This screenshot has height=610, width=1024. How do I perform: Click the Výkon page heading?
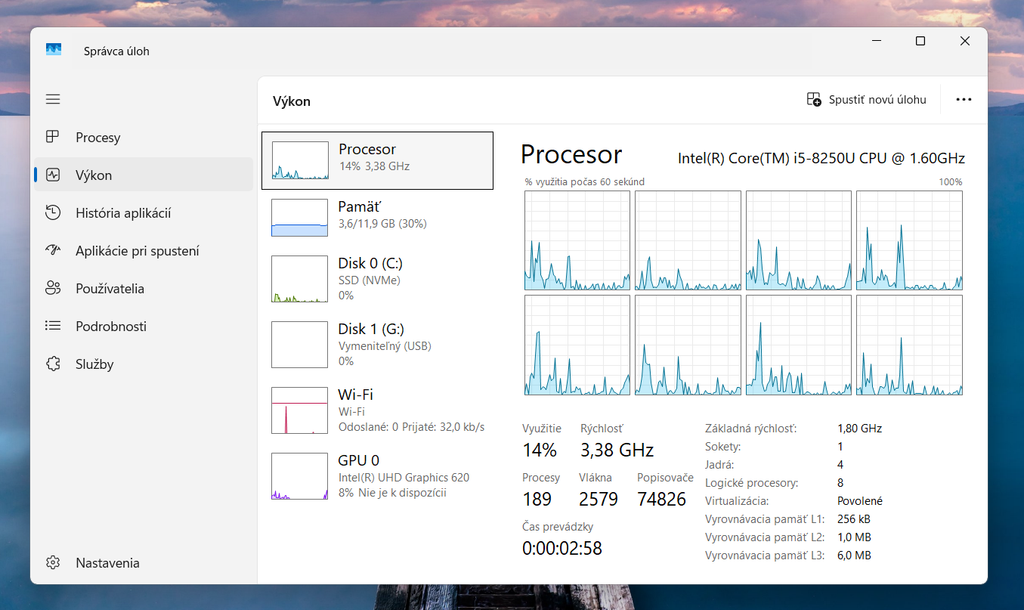coord(291,101)
